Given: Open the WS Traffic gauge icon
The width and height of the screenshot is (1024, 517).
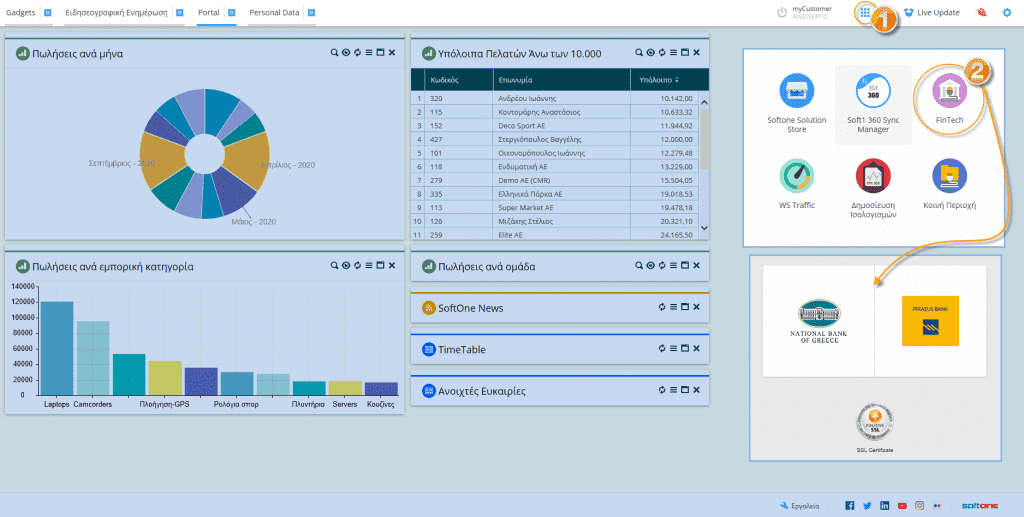Looking at the screenshot, I should pyautogui.click(x=797, y=177).
